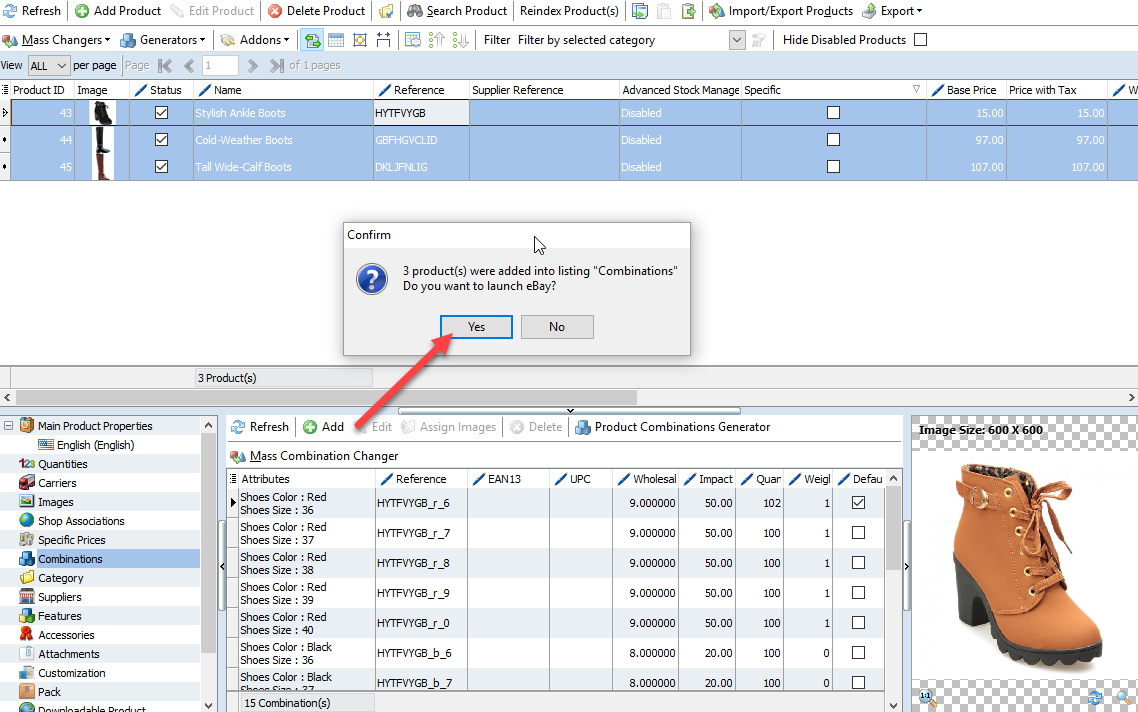Open the Search Product tool
The width and height of the screenshot is (1138, 712).
click(x=457, y=11)
